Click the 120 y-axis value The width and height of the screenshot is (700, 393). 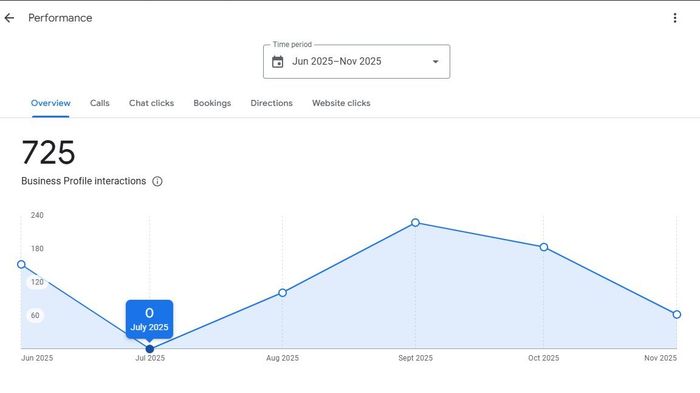(x=37, y=282)
